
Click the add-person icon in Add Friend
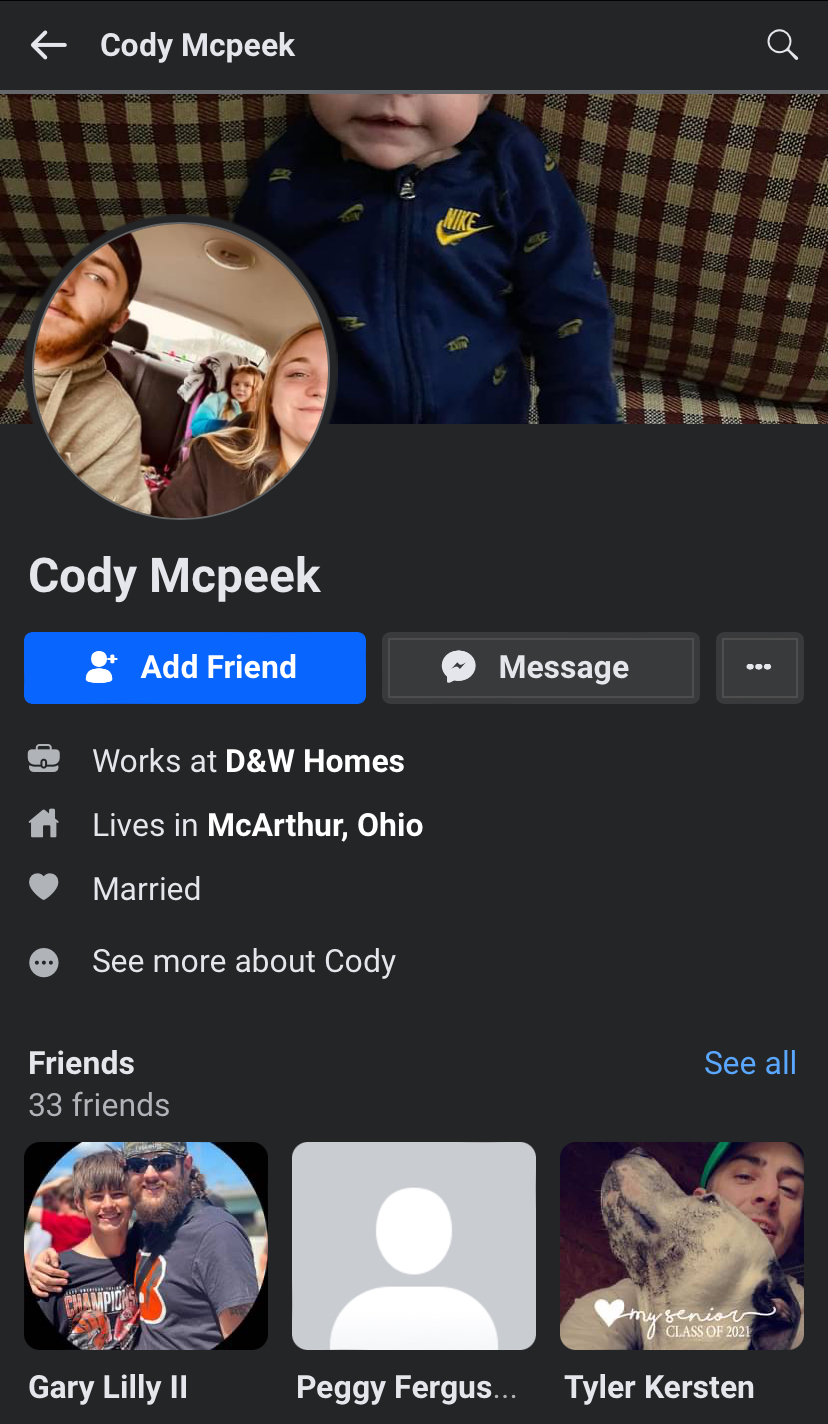pyautogui.click(x=102, y=667)
